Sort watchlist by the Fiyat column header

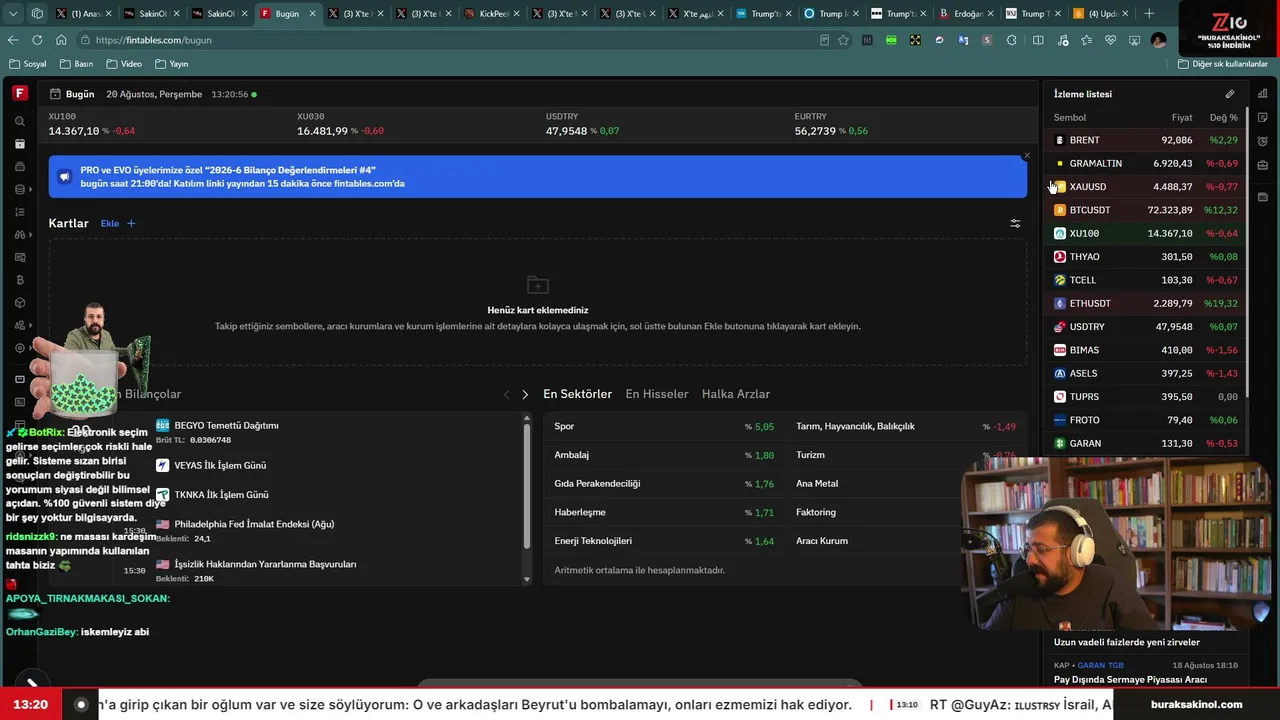tap(1182, 118)
